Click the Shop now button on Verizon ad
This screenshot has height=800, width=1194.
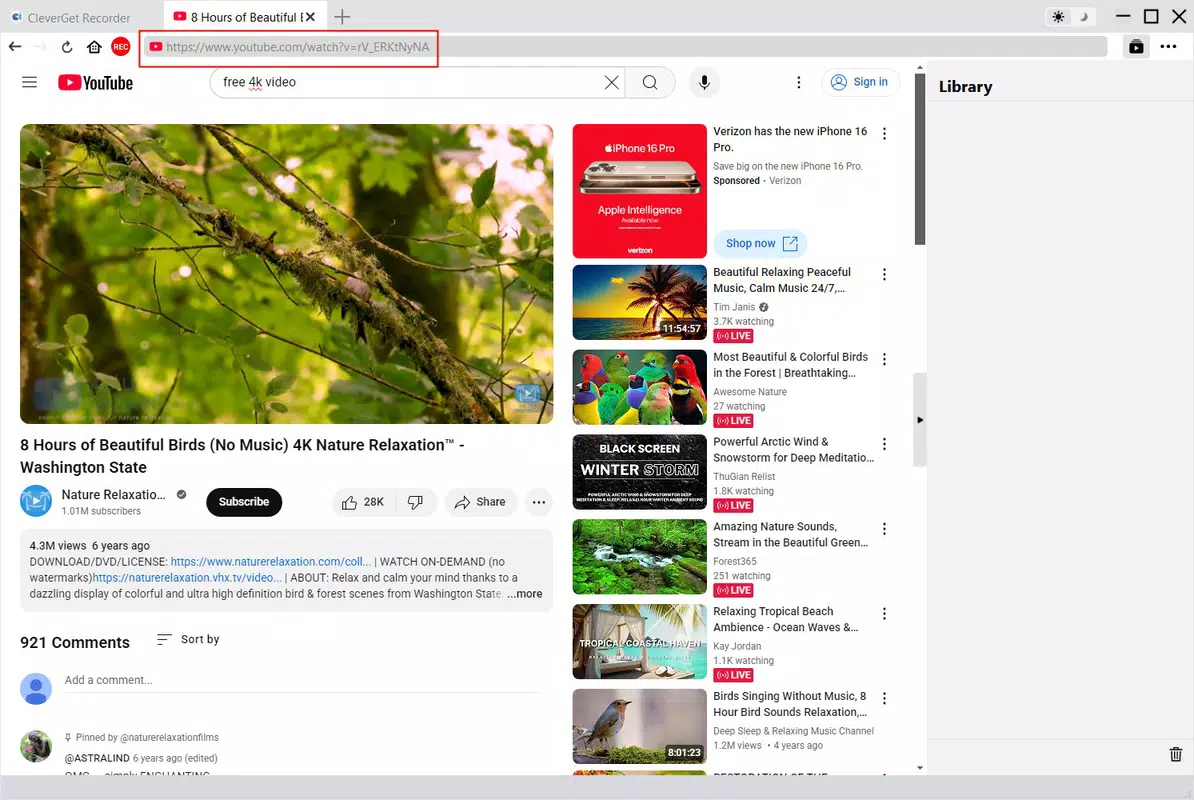[760, 244]
